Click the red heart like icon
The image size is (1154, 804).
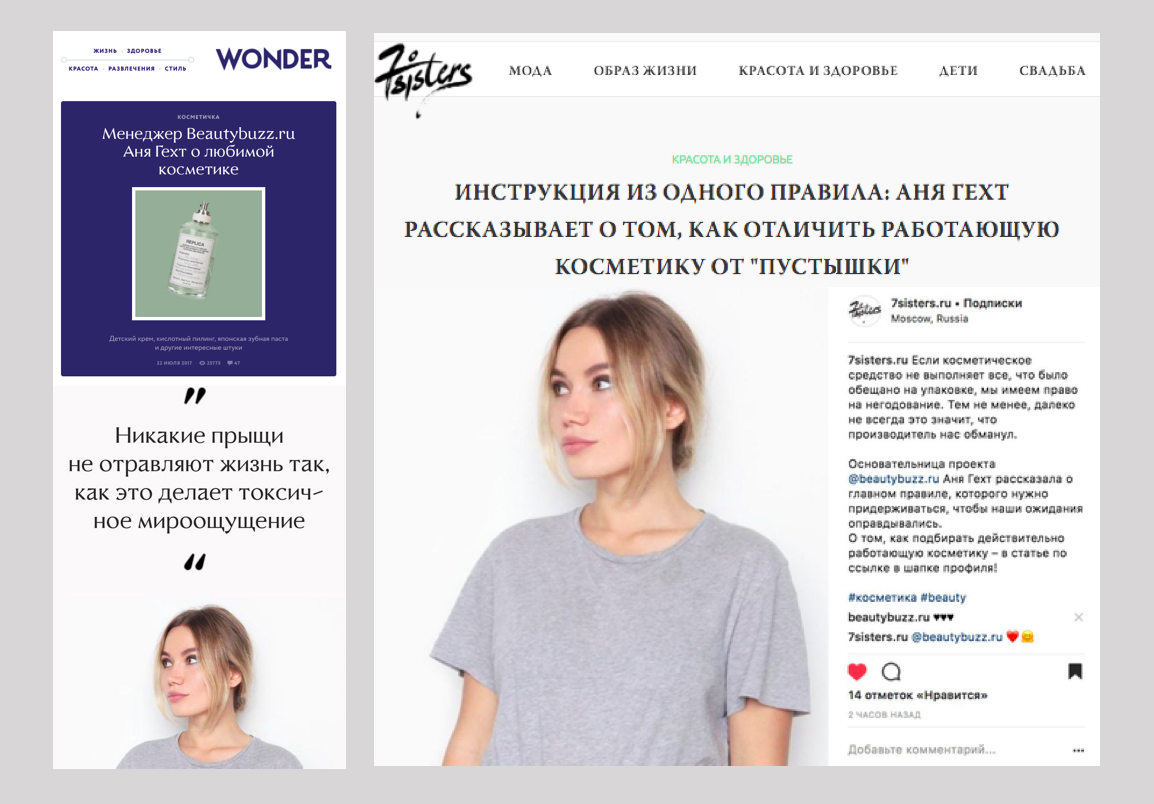coord(857,671)
